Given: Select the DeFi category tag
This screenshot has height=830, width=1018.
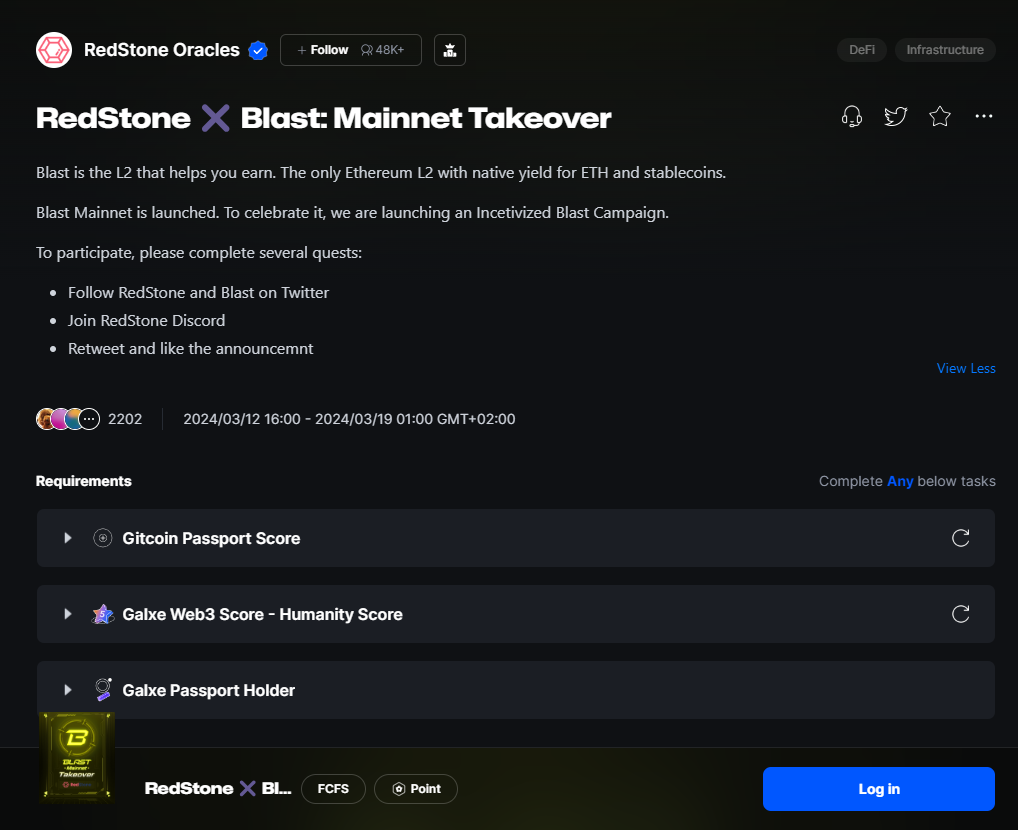Looking at the screenshot, I should click(x=862, y=50).
